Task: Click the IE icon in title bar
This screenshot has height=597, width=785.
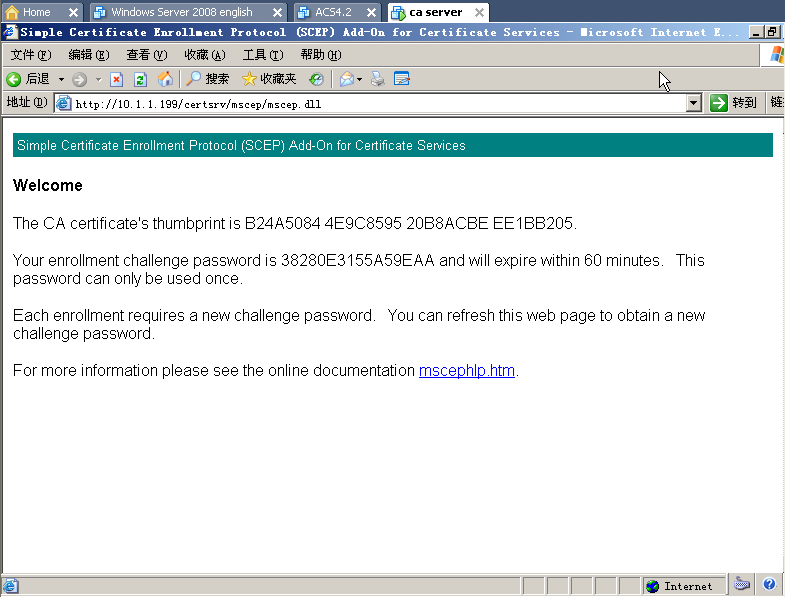Action: click(x=10, y=32)
